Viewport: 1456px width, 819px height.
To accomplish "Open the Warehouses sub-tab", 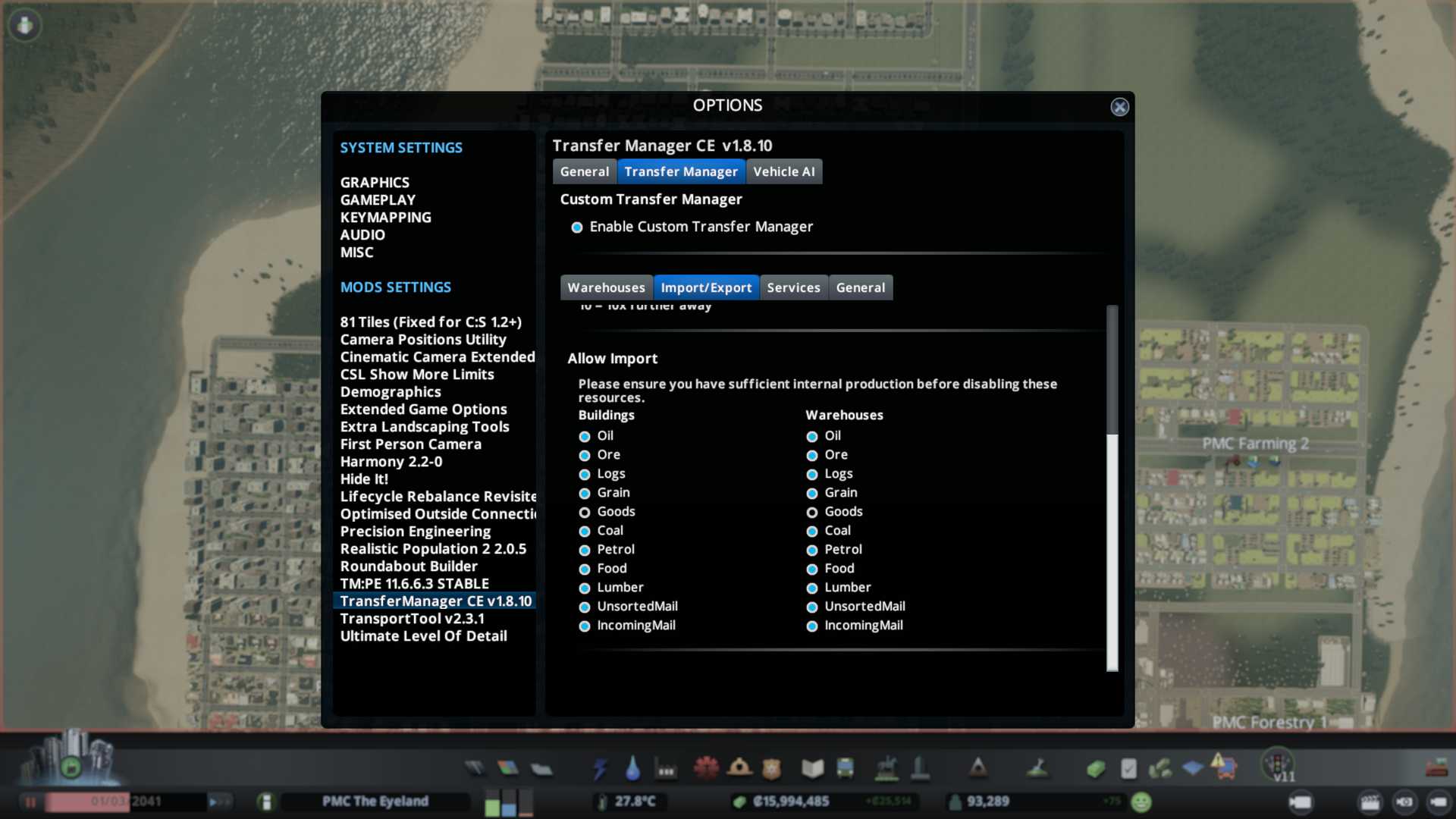I will pyautogui.click(x=606, y=288).
